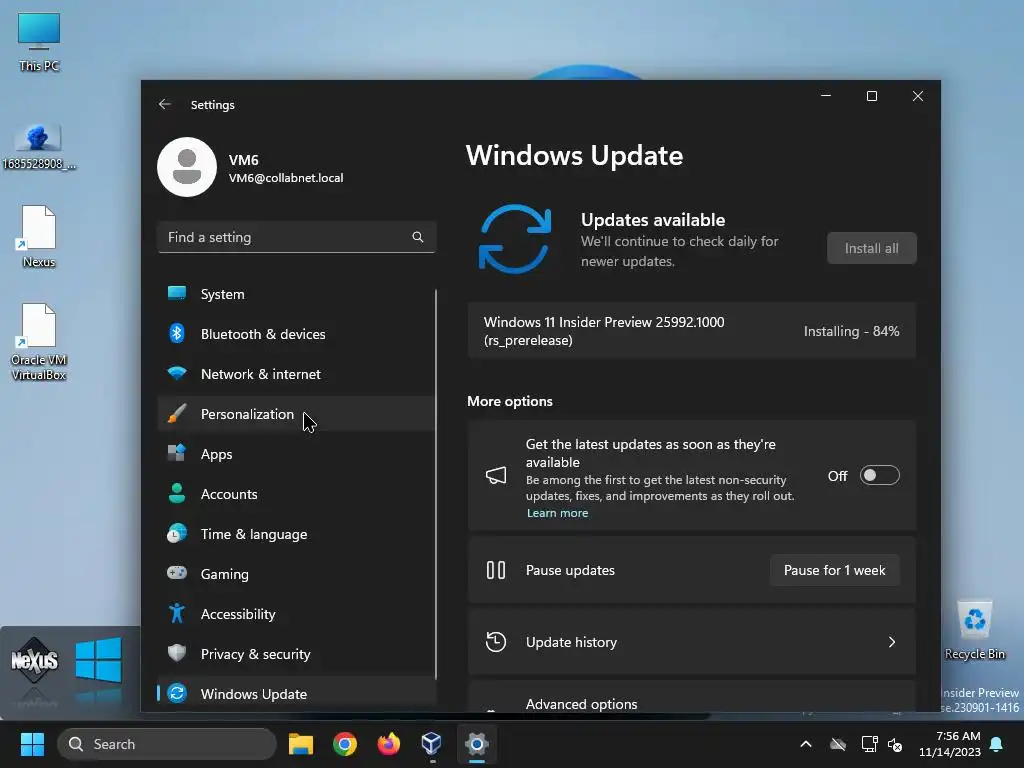
Task: Click the megaphone icon beside latest updates
Action: [496, 475]
